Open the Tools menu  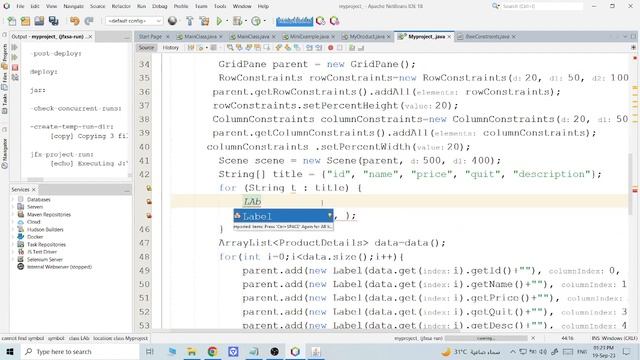tap(220, 7)
